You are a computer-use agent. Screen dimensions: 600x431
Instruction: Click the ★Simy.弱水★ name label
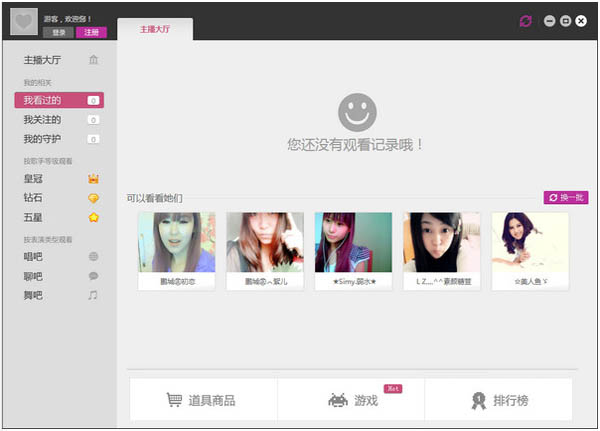point(354,282)
